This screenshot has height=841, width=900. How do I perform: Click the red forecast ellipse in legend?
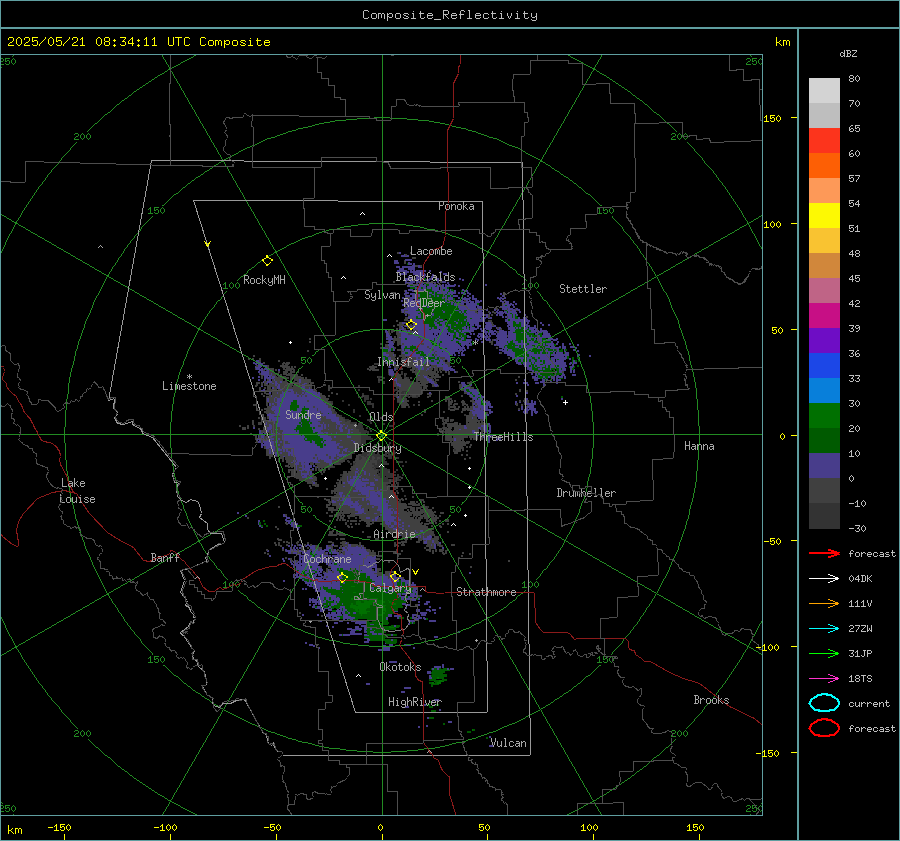pos(824,728)
